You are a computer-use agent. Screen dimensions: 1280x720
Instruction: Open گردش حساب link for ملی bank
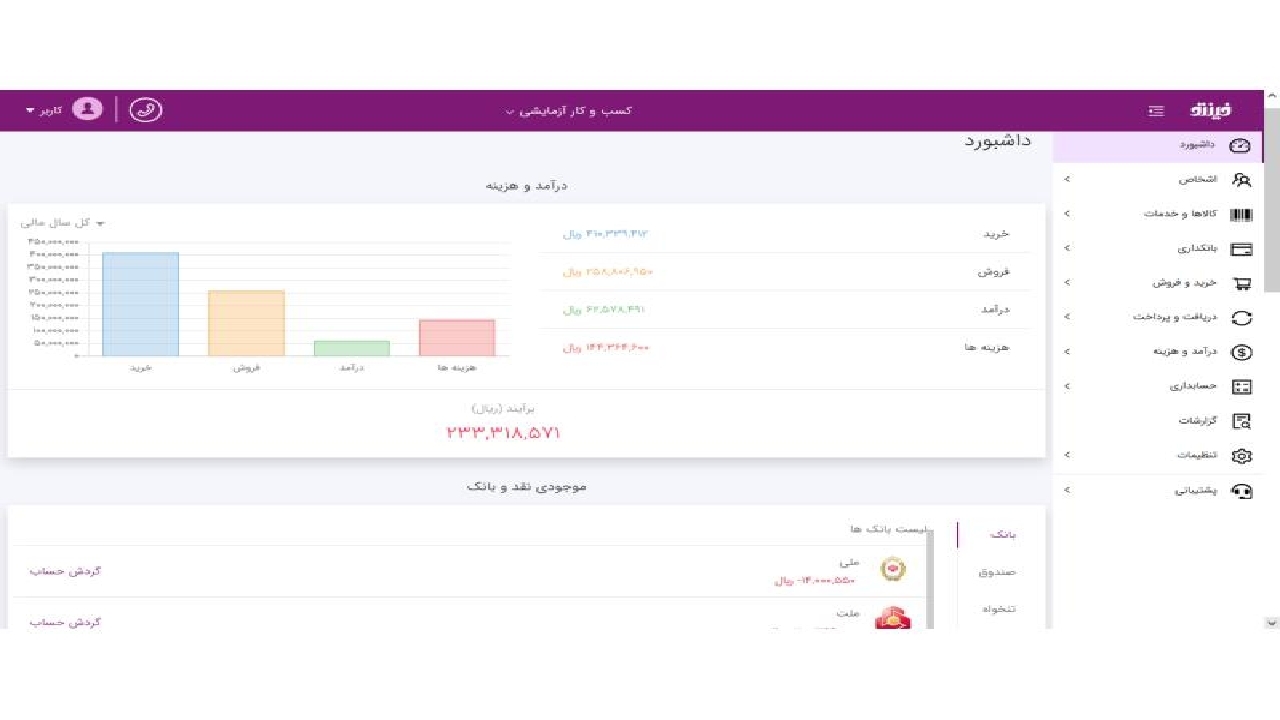pyautogui.click(x=65, y=571)
